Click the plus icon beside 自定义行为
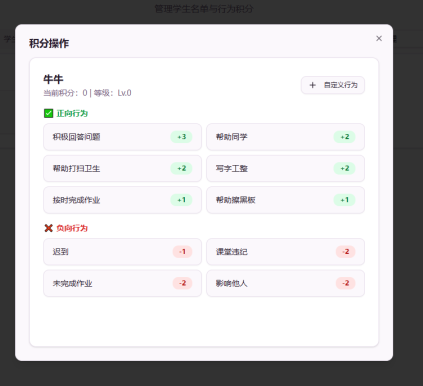Screen dimensions: 423x386 [312, 85]
